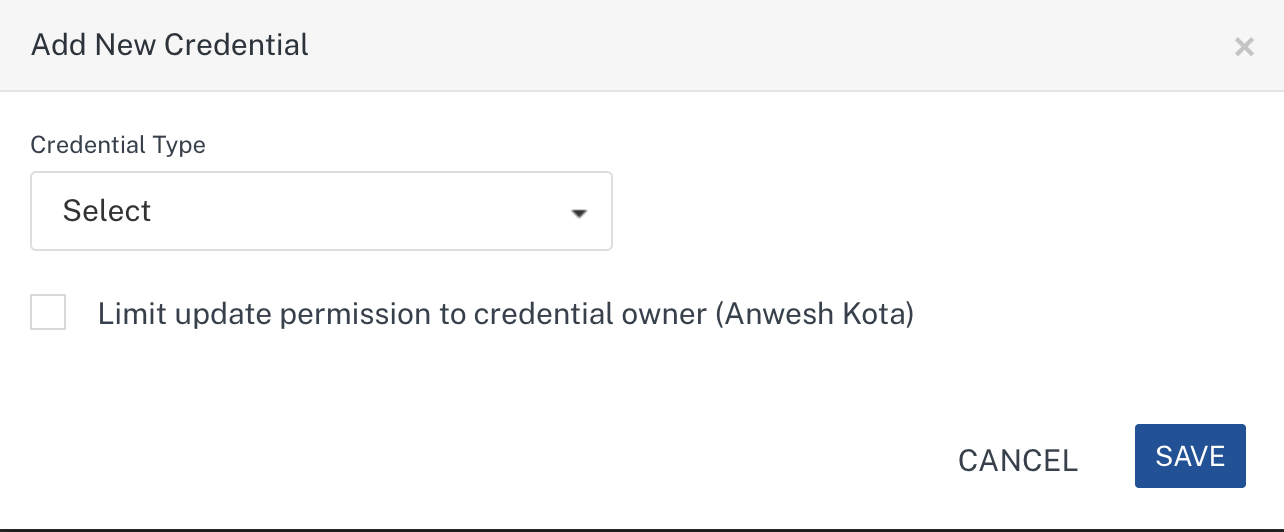
Task: Click the dropdown caret arrow icon
Action: pos(577,213)
